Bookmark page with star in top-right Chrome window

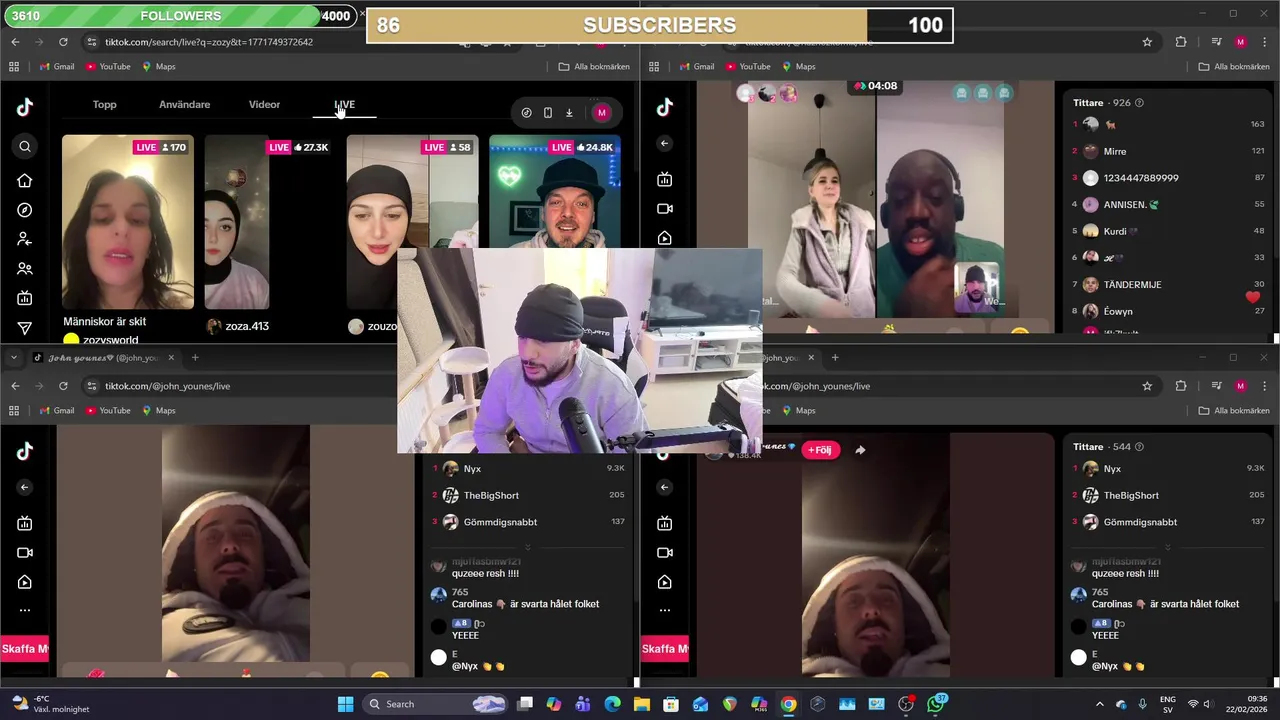point(1147,42)
